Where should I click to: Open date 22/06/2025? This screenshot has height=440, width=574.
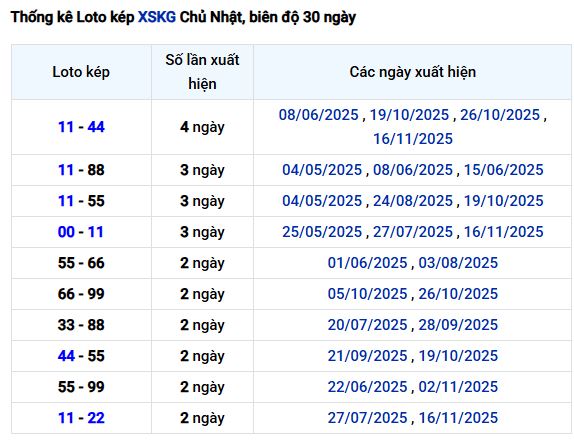(368, 387)
